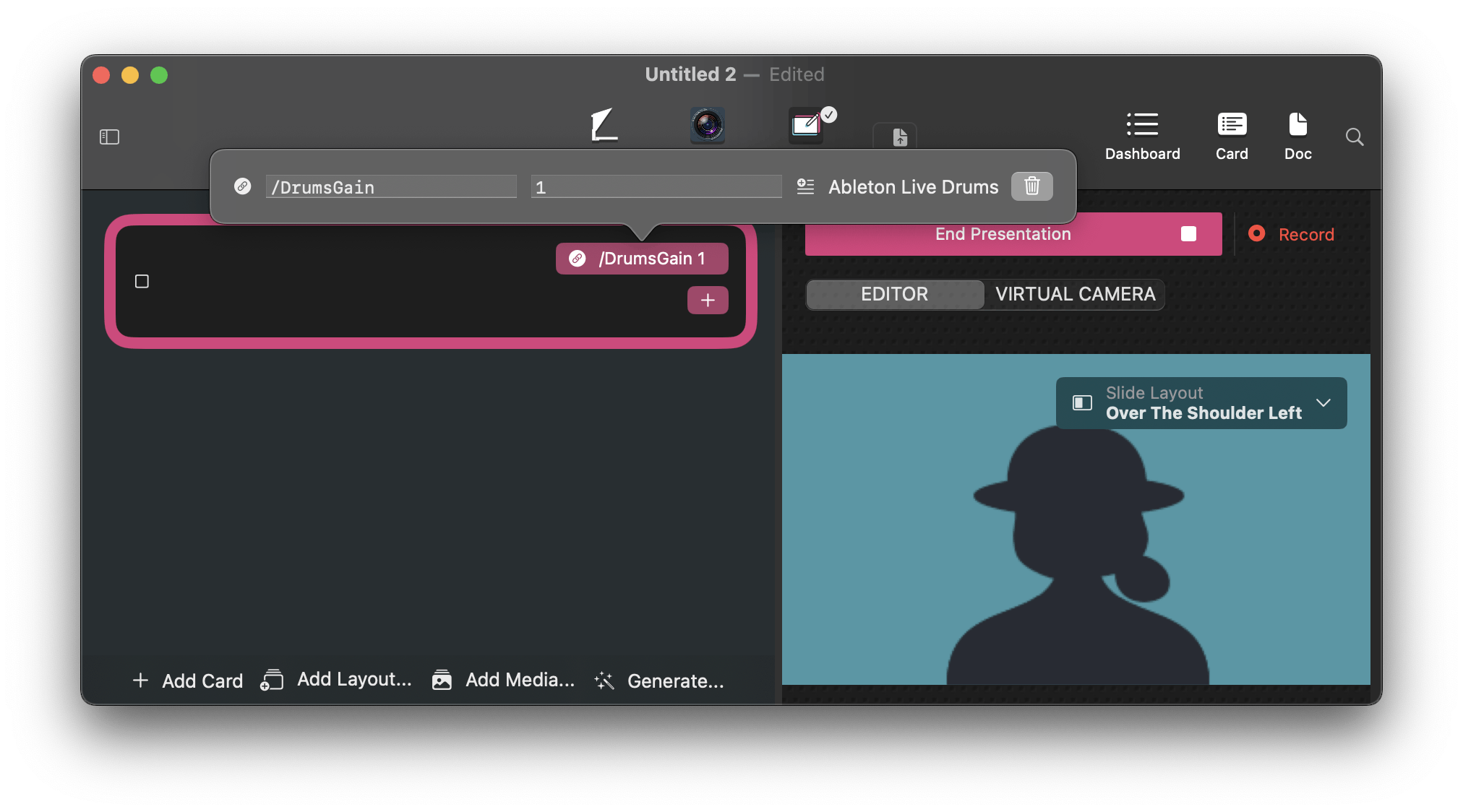This screenshot has width=1463, height=812.
Task: Click the link icon in the popover
Action: pos(243,186)
